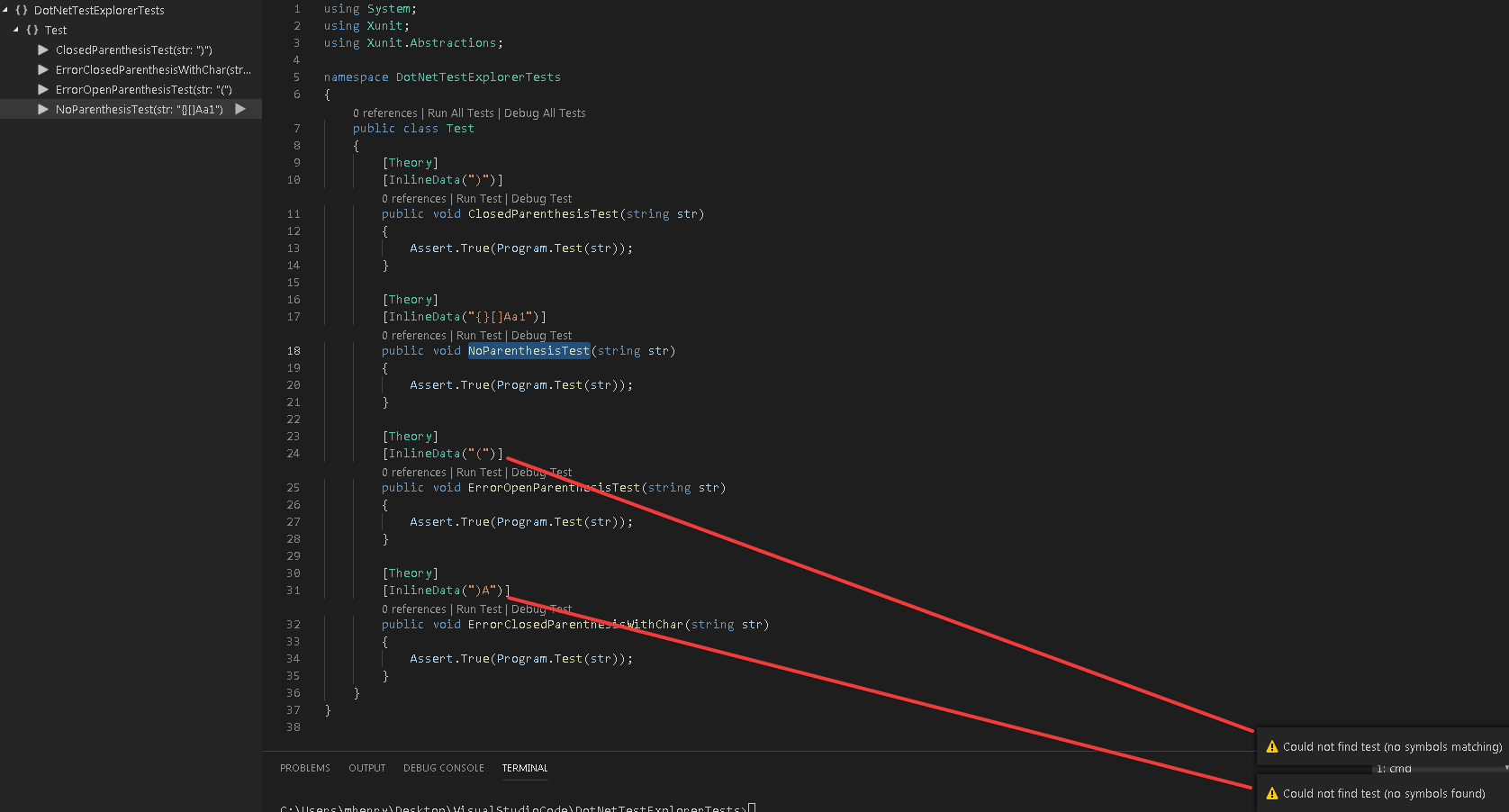Collapse the Test class node

coord(16,30)
